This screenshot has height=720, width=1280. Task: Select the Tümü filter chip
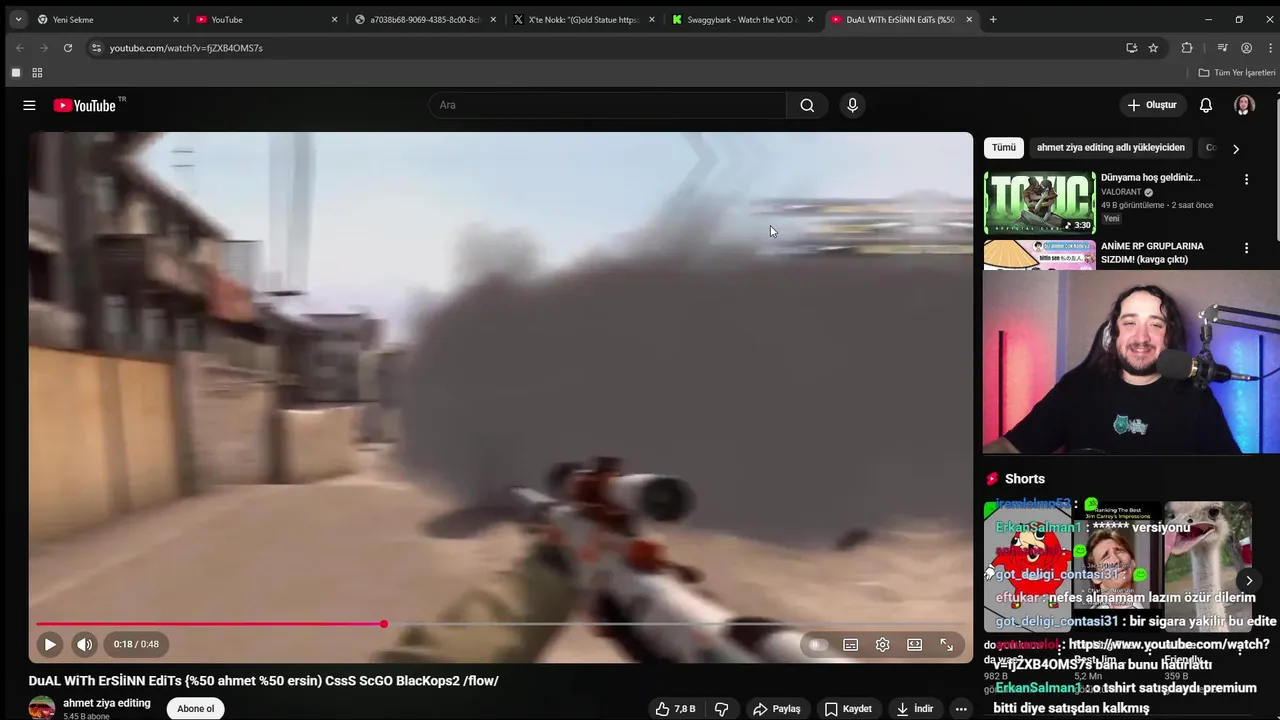(1004, 148)
